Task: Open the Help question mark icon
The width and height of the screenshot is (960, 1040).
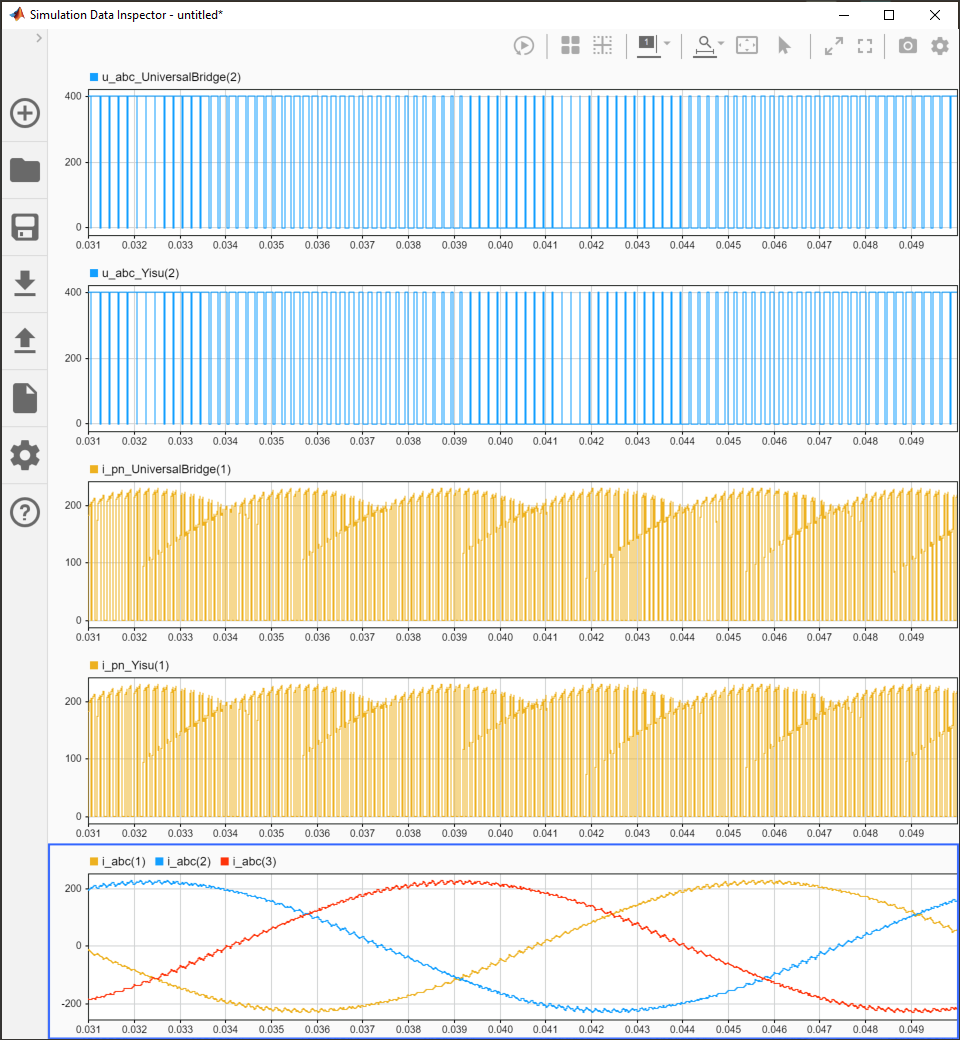Action: tap(25, 512)
